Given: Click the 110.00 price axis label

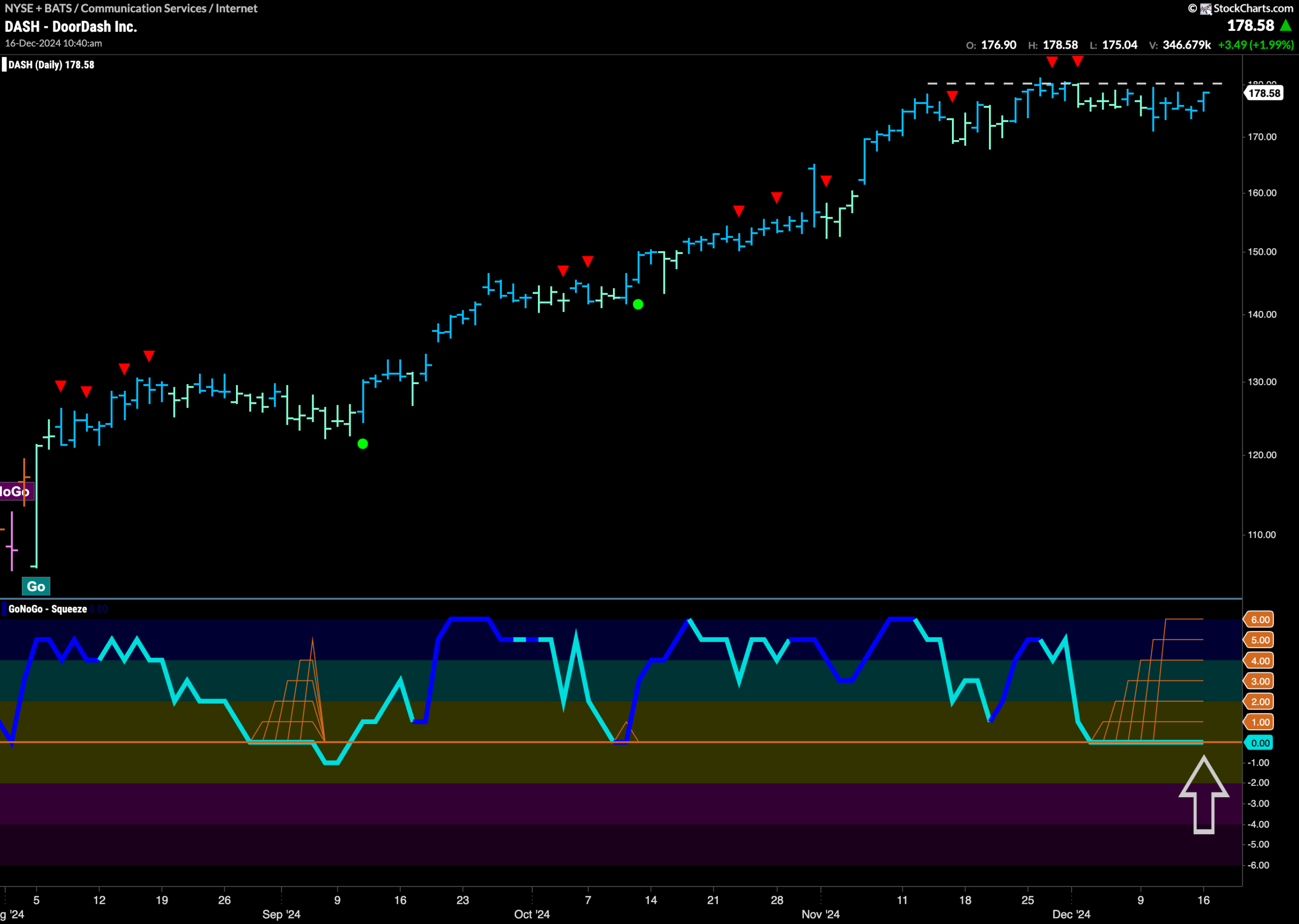Looking at the screenshot, I should [x=1262, y=535].
